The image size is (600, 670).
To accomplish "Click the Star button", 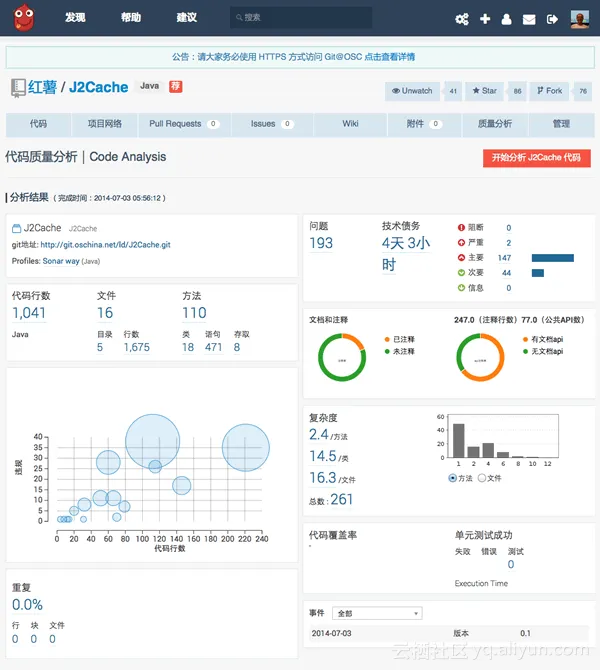I will pyautogui.click(x=485, y=91).
